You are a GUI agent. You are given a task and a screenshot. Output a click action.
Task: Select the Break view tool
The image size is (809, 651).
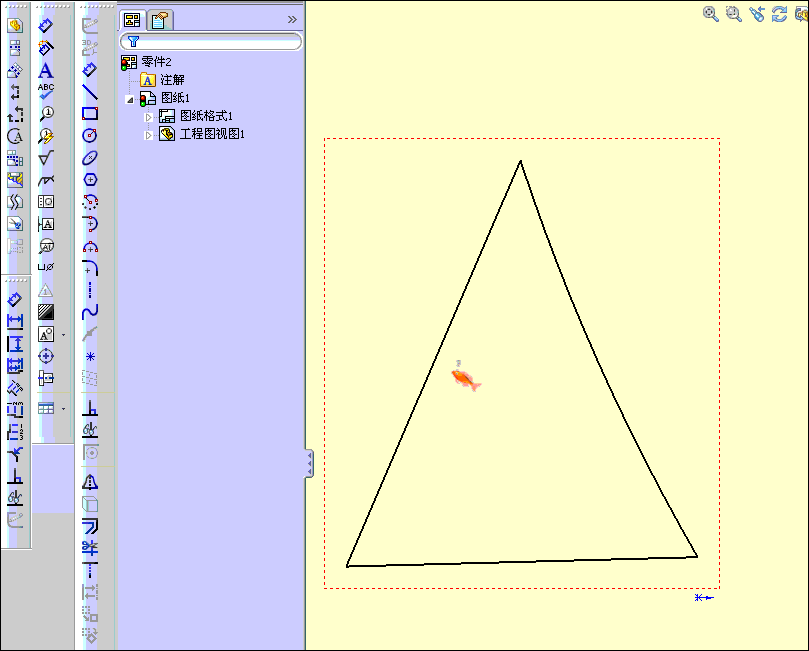point(15,202)
